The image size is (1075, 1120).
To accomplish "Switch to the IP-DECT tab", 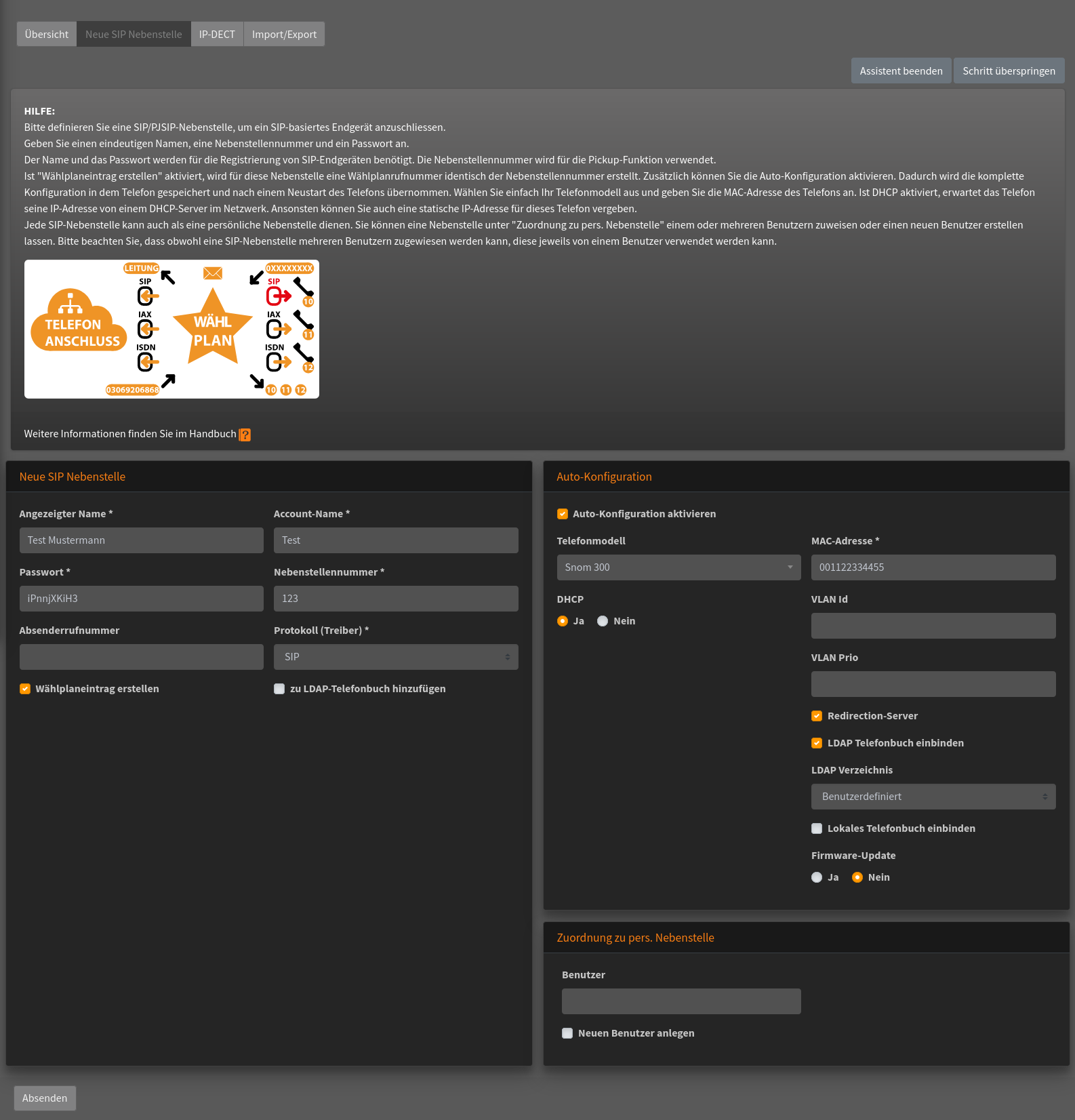I will click(217, 35).
